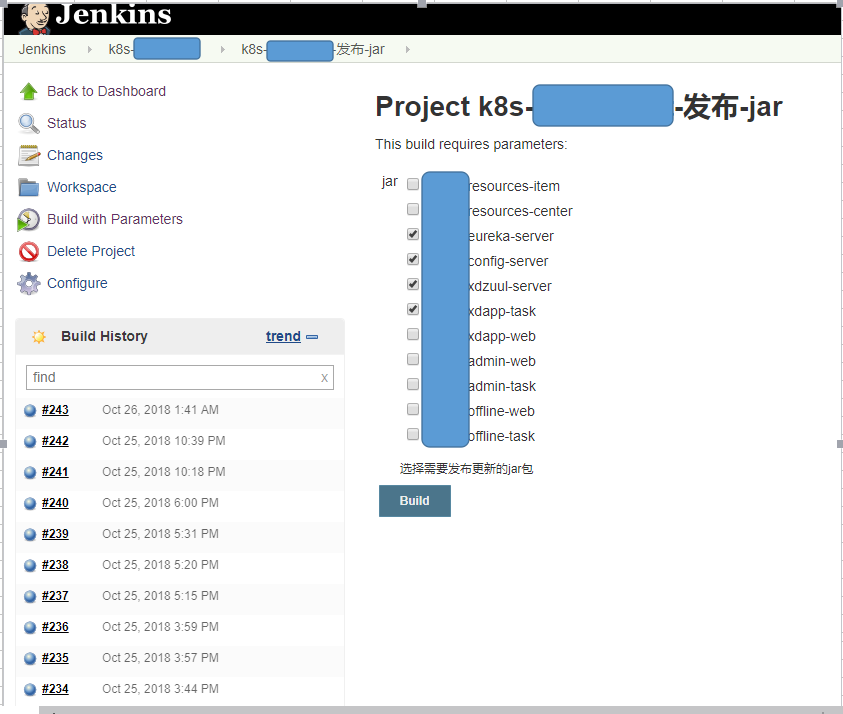This screenshot has width=843, height=714.
Task: Click Delete Project's red prohibition icon
Action: coord(28,251)
